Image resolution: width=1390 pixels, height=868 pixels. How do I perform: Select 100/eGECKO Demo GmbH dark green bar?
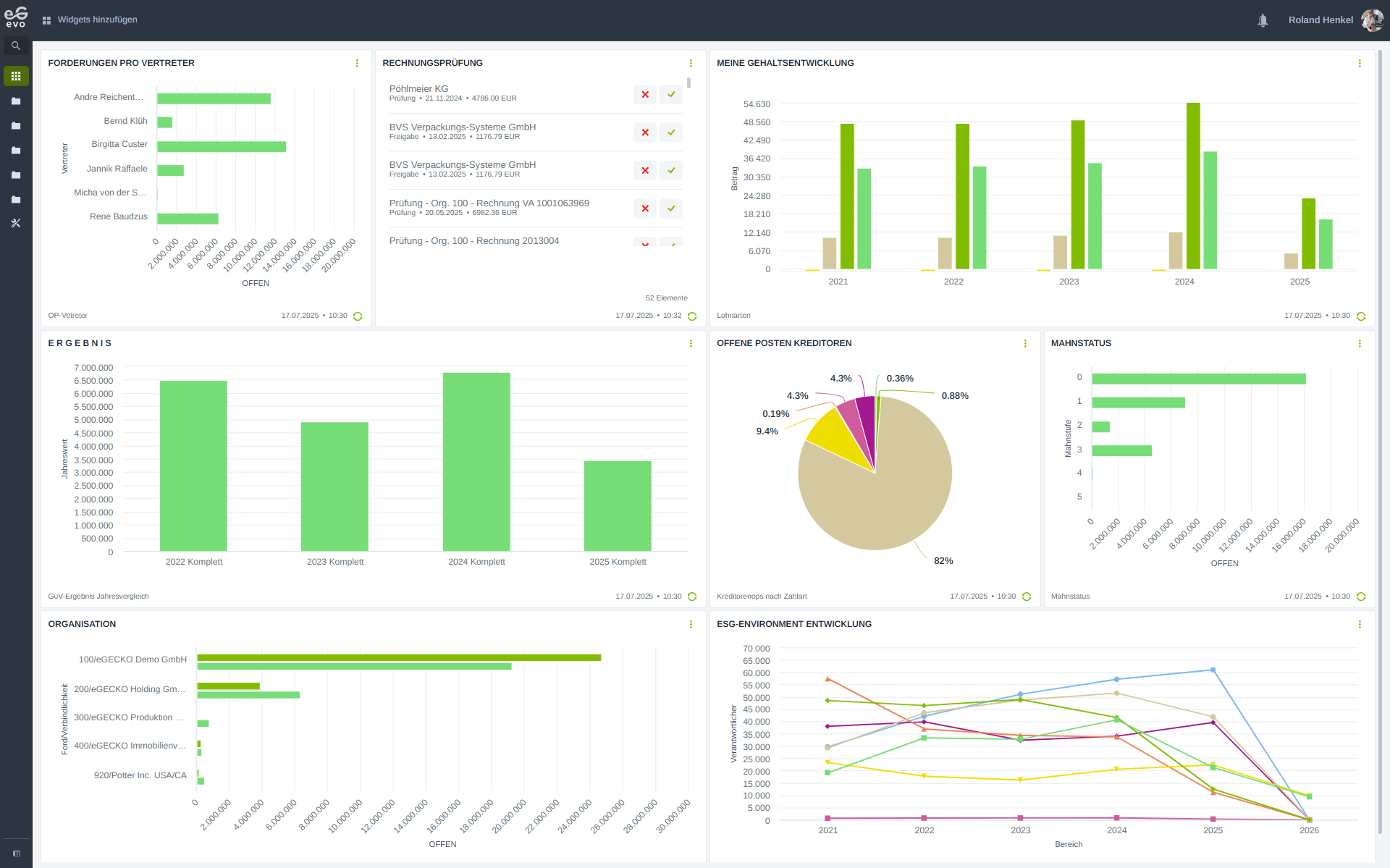pos(399,657)
